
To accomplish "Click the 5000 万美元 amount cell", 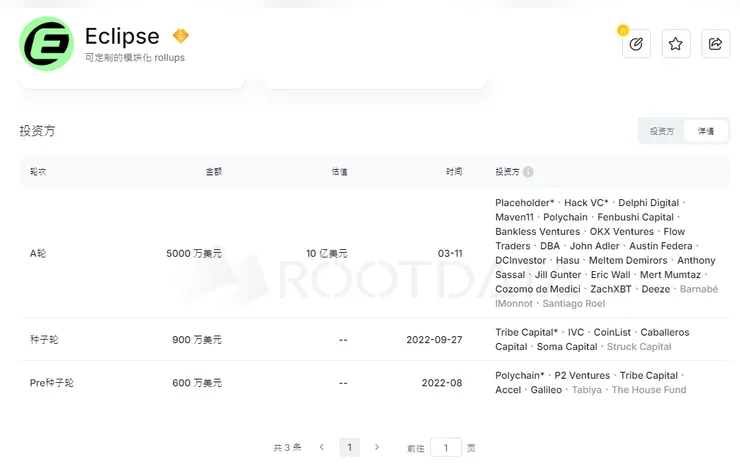I will (x=193, y=253).
